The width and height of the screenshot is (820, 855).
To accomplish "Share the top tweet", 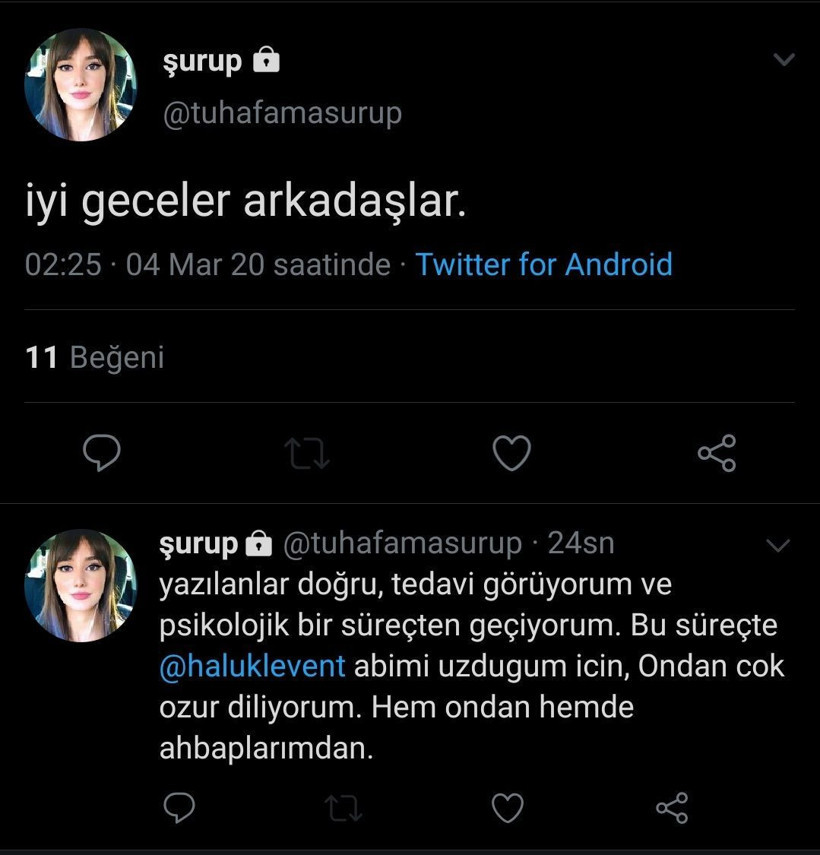I will click(716, 453).
